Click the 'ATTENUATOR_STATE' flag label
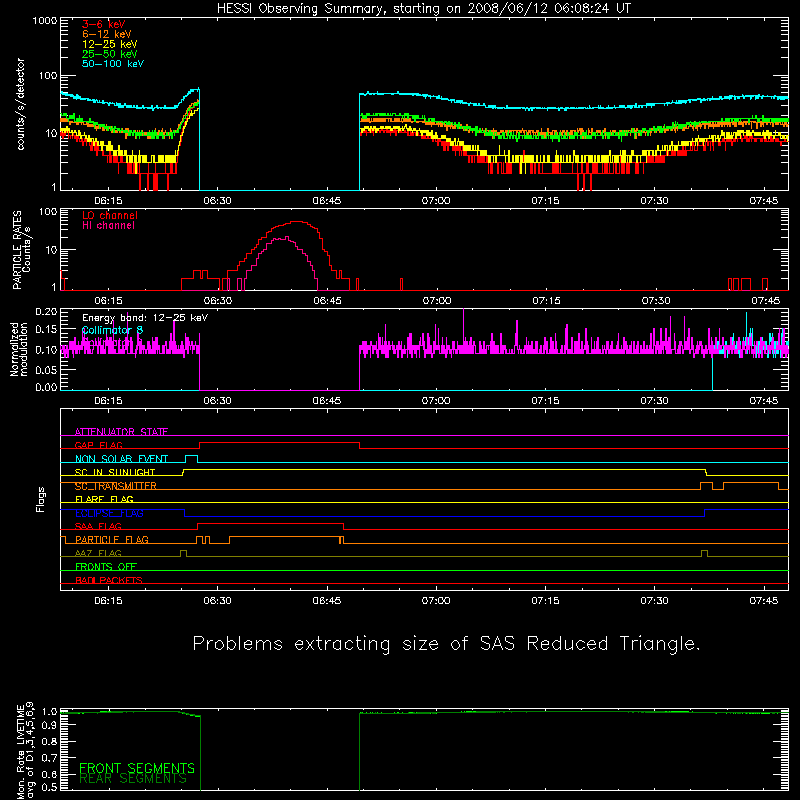The image size is (800, 800). click(x=121, y=432)
